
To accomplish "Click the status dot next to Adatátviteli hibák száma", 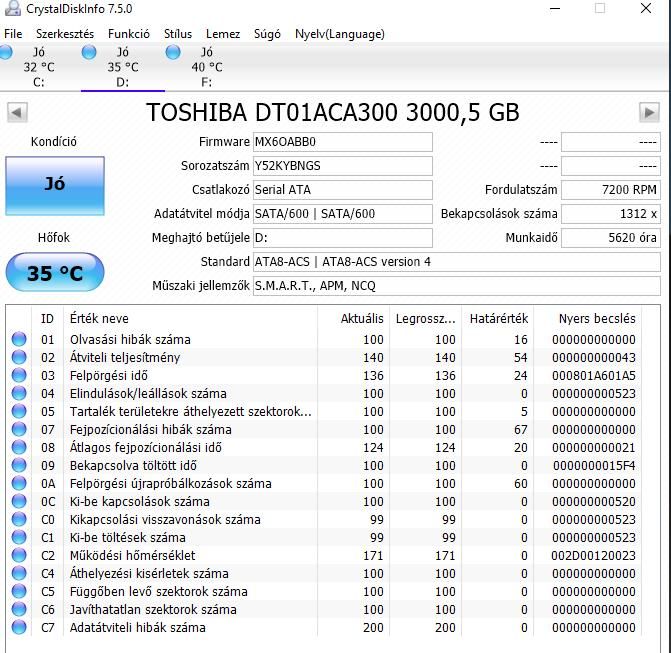I will pos(19,627).
